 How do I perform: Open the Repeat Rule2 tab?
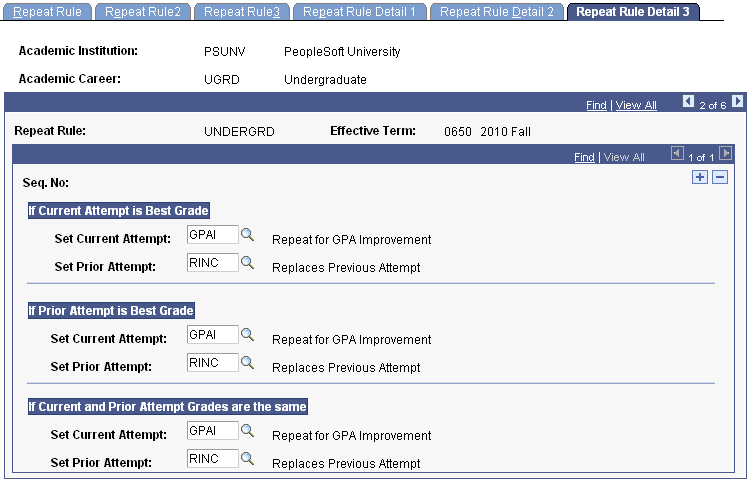[143, 12]
